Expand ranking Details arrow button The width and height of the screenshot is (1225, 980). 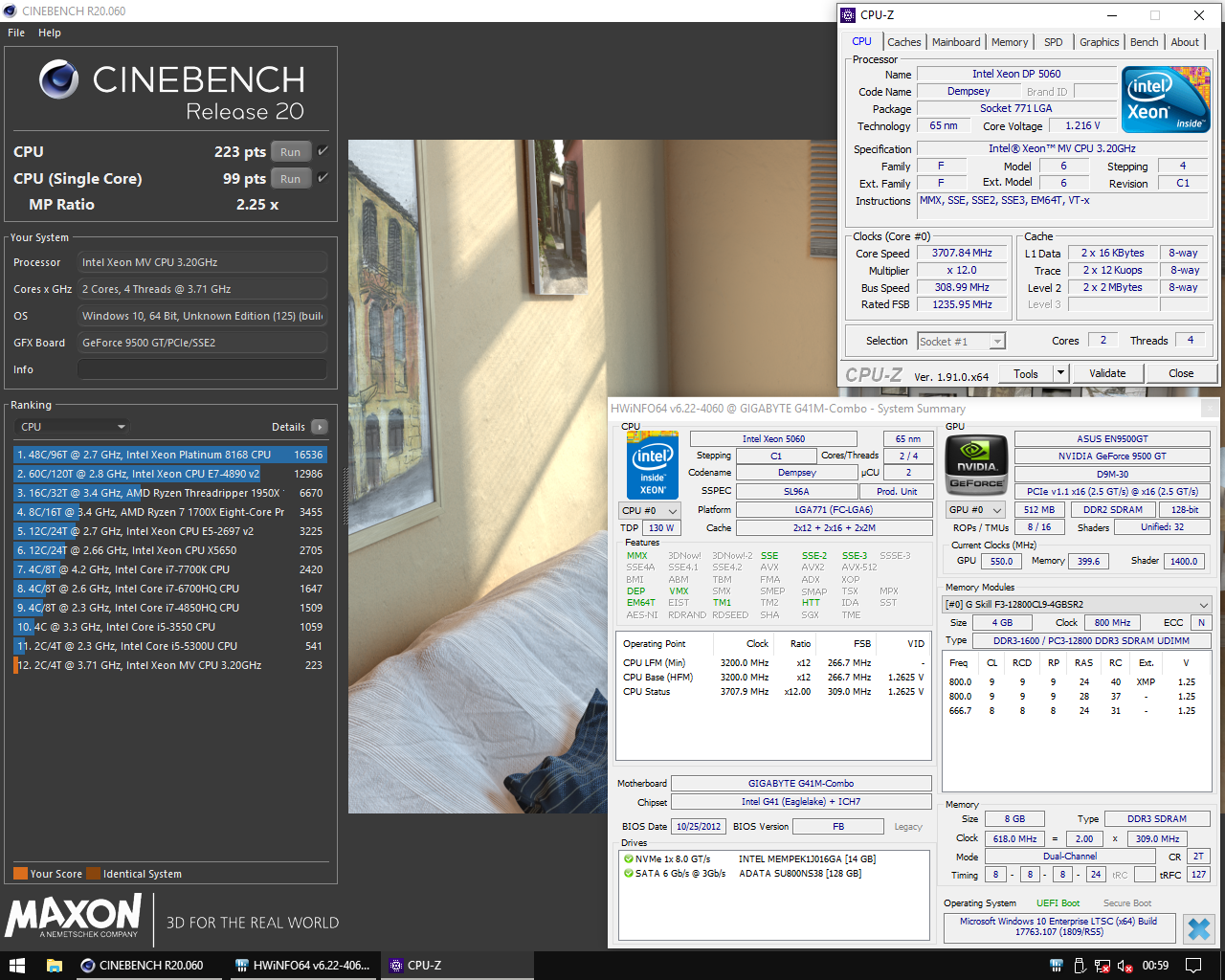coord(319,427)
